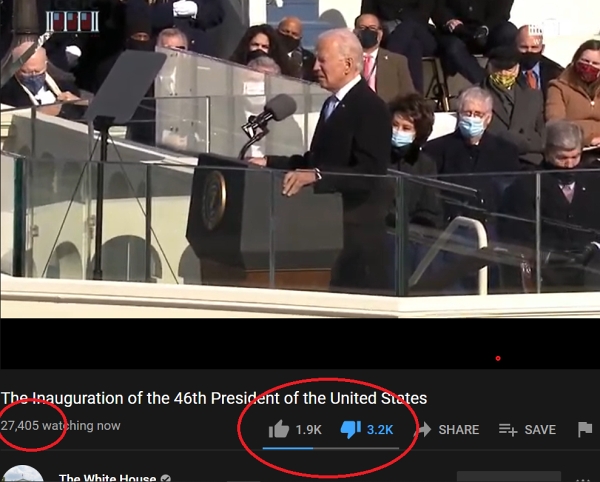Click the video frame to pause playback

pos(300,159)
